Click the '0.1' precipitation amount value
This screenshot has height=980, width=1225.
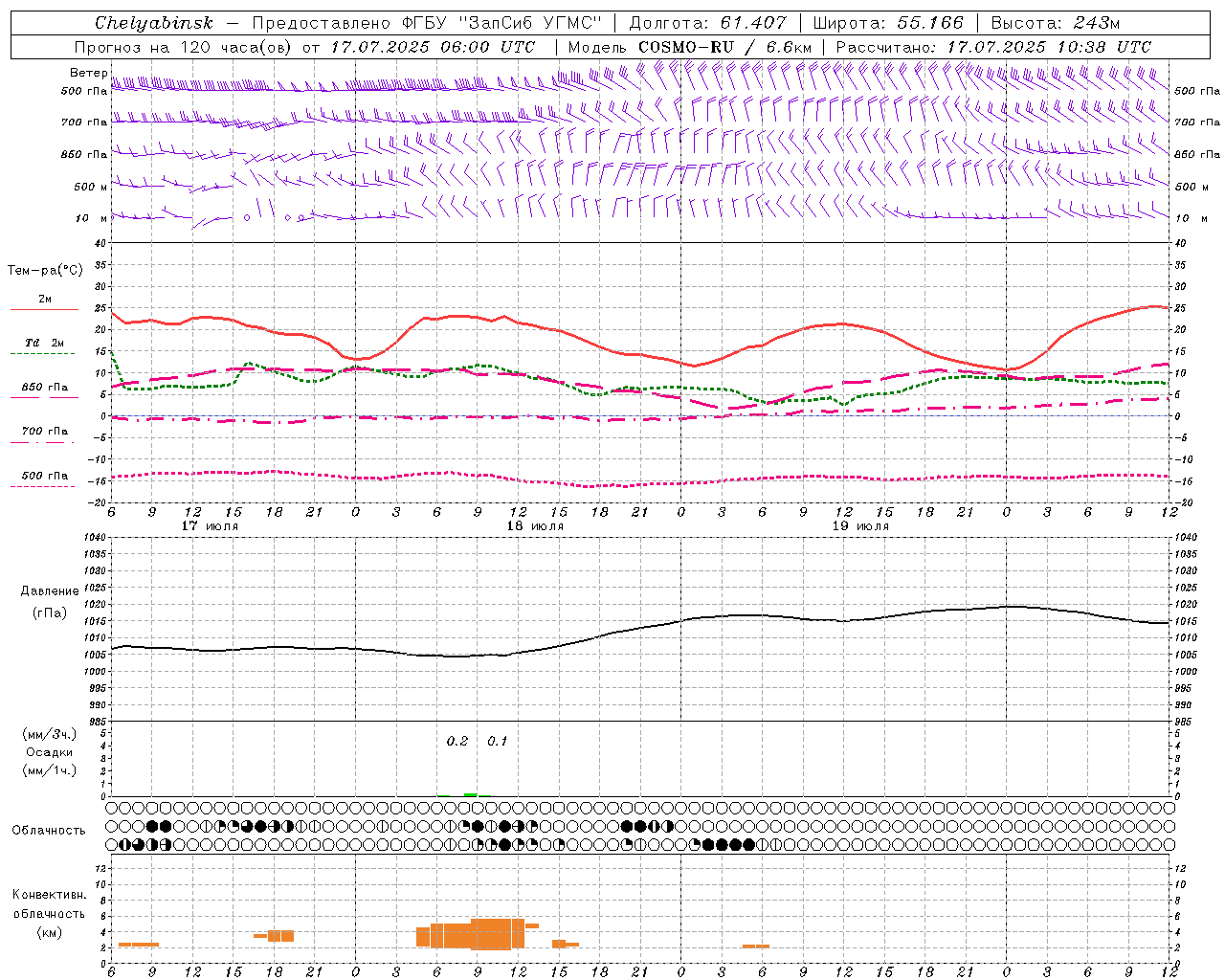pos(498,742)
